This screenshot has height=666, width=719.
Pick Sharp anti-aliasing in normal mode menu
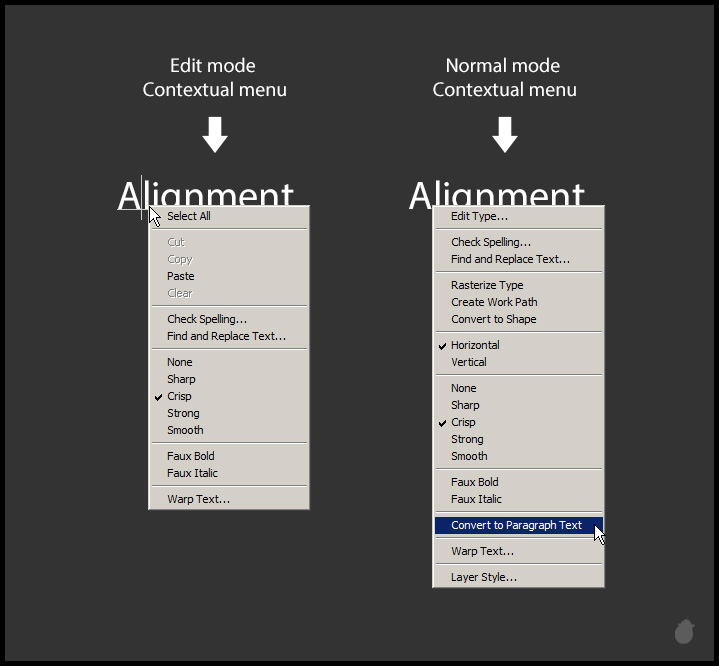465,405
